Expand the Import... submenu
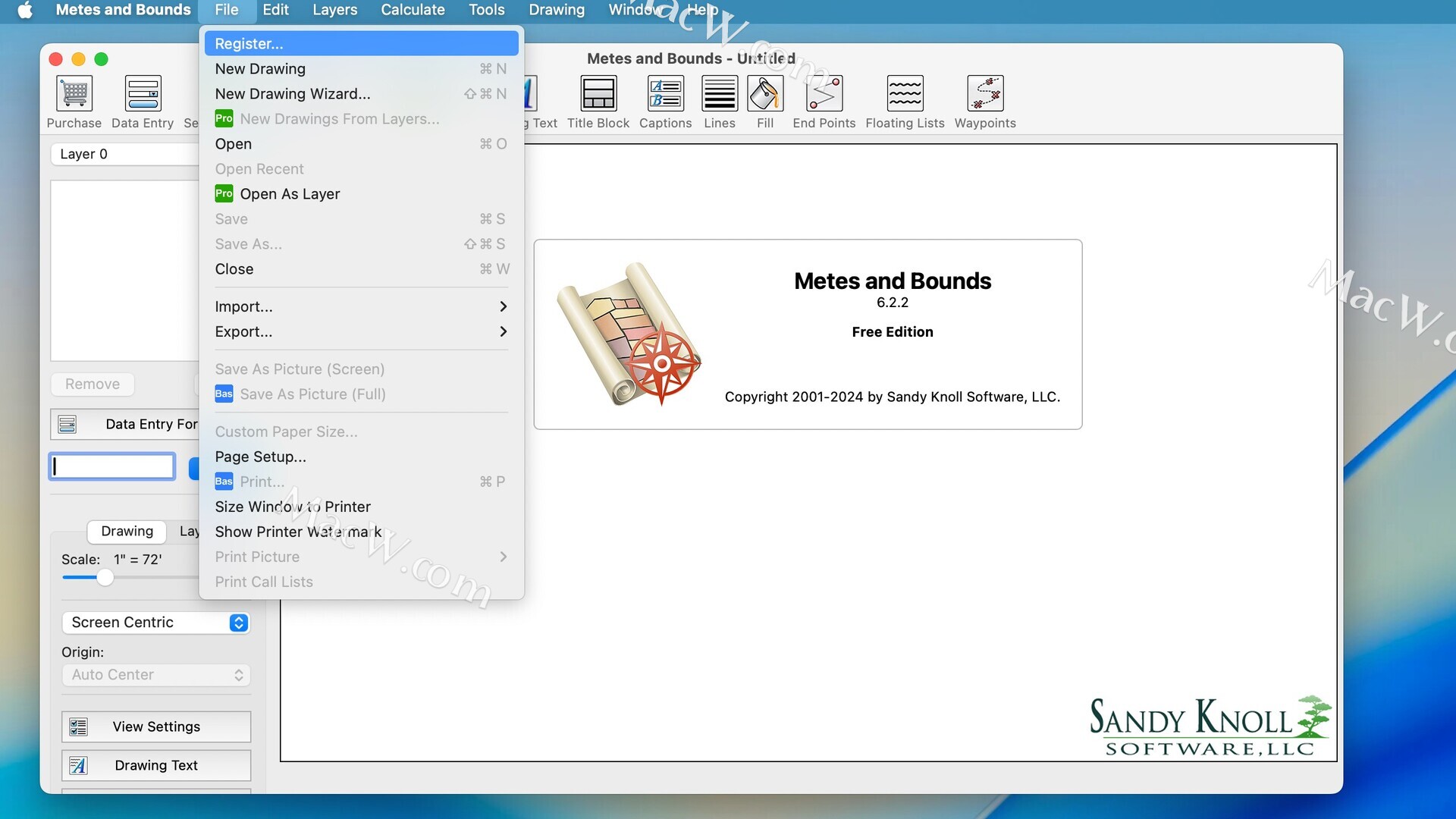The height and width of the screenshot is (819, 1456). coord(362,306)
